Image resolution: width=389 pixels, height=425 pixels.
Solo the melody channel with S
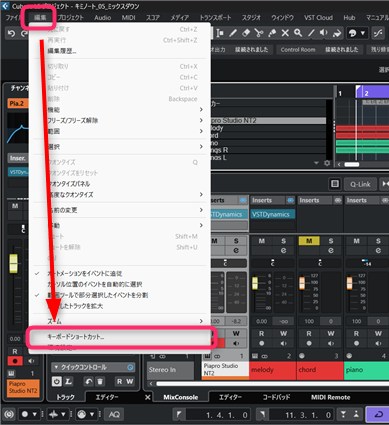pyautogui.click(x=283, y=240)
